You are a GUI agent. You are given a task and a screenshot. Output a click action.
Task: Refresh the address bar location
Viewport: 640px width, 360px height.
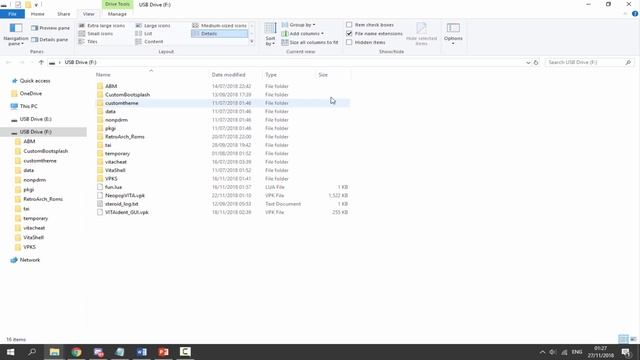(x=536, y=62)
